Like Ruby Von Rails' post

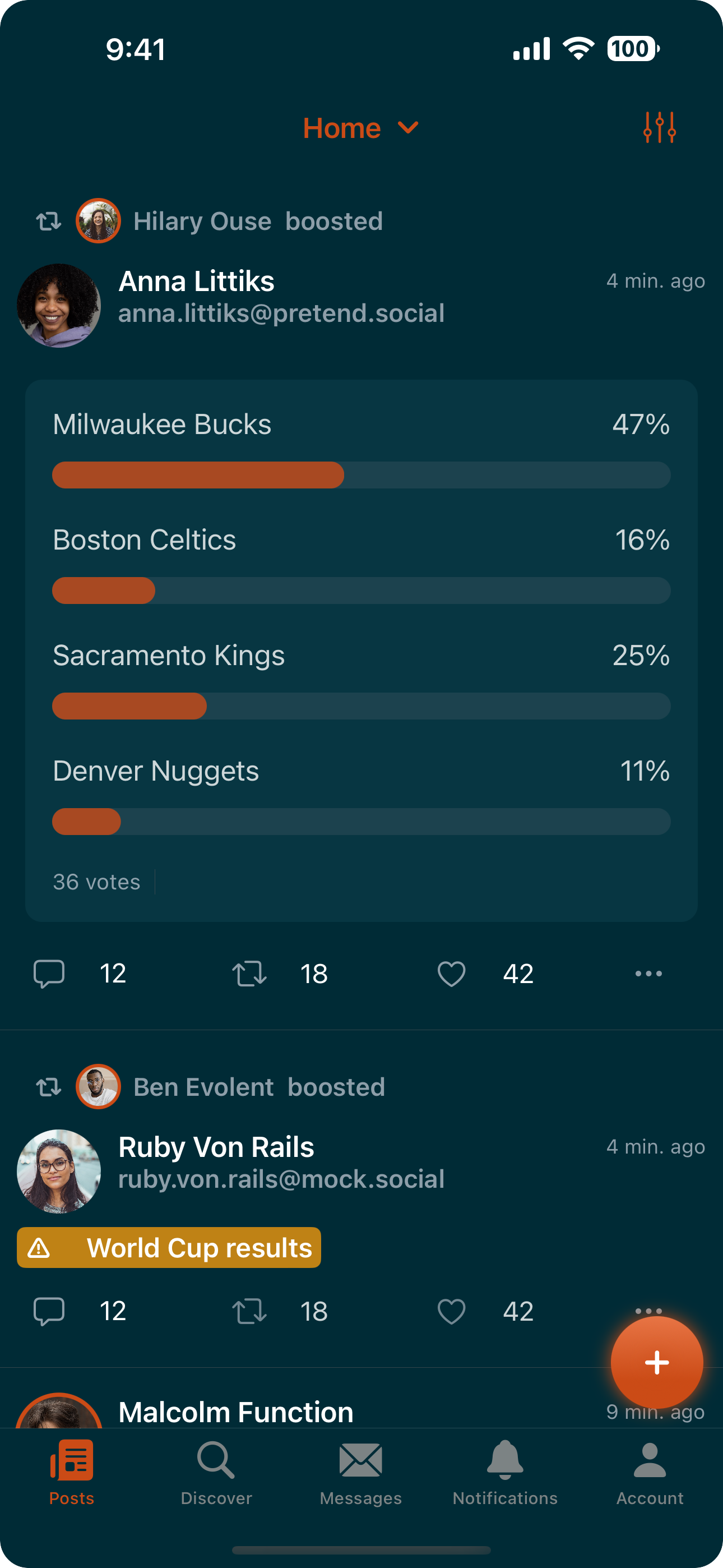pyautogui.click(x=451, y=1311)
